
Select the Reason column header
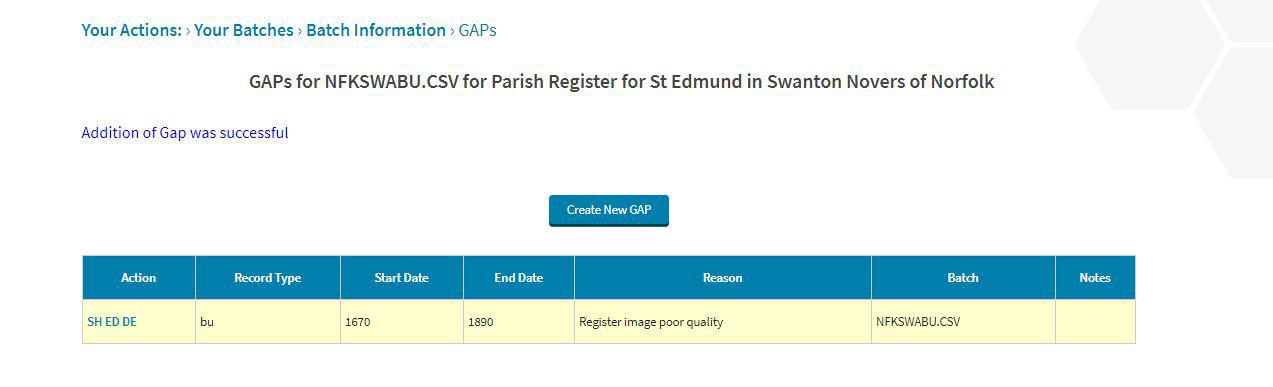pos(723,278)
